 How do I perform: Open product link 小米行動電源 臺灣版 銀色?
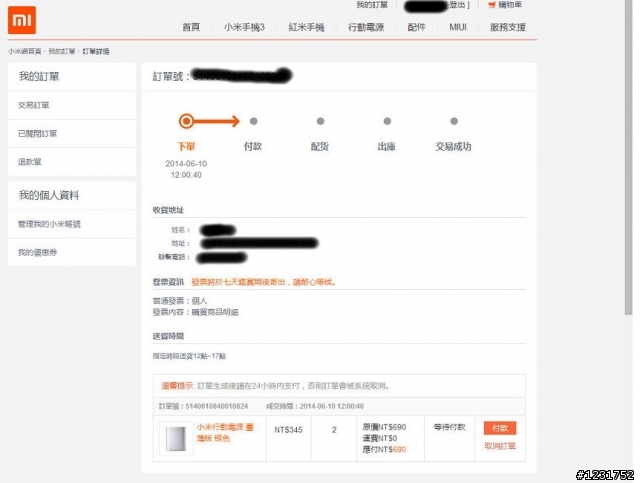click(225, 433)
